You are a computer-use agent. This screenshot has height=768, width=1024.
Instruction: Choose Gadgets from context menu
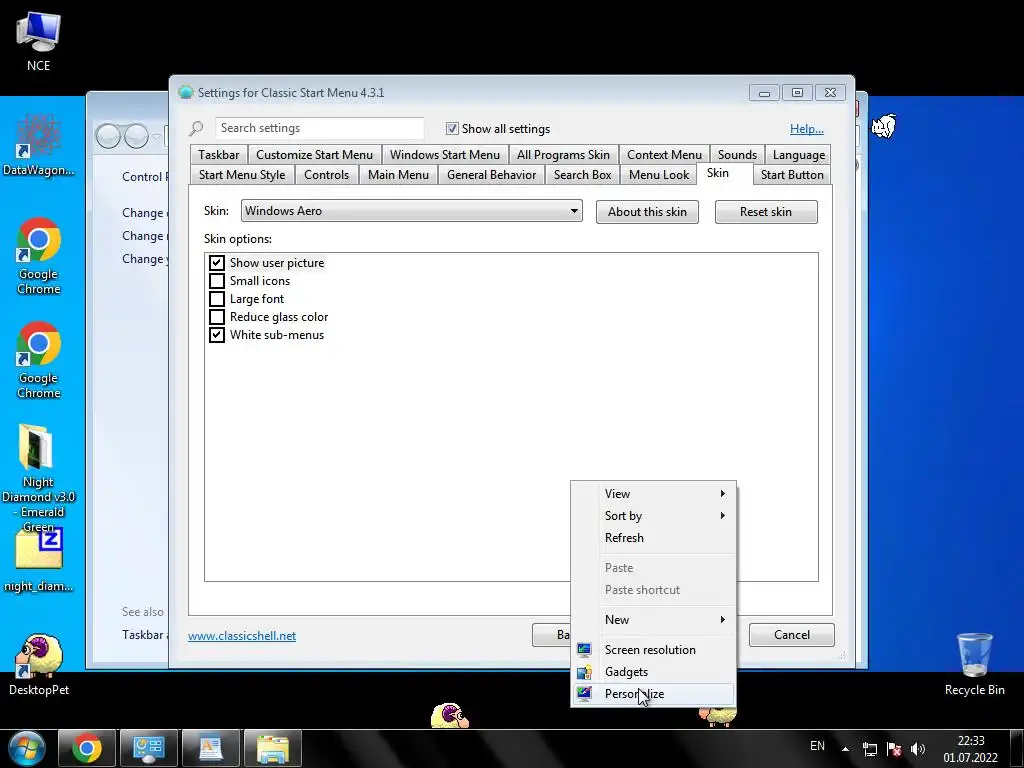[x=653, y=672]
